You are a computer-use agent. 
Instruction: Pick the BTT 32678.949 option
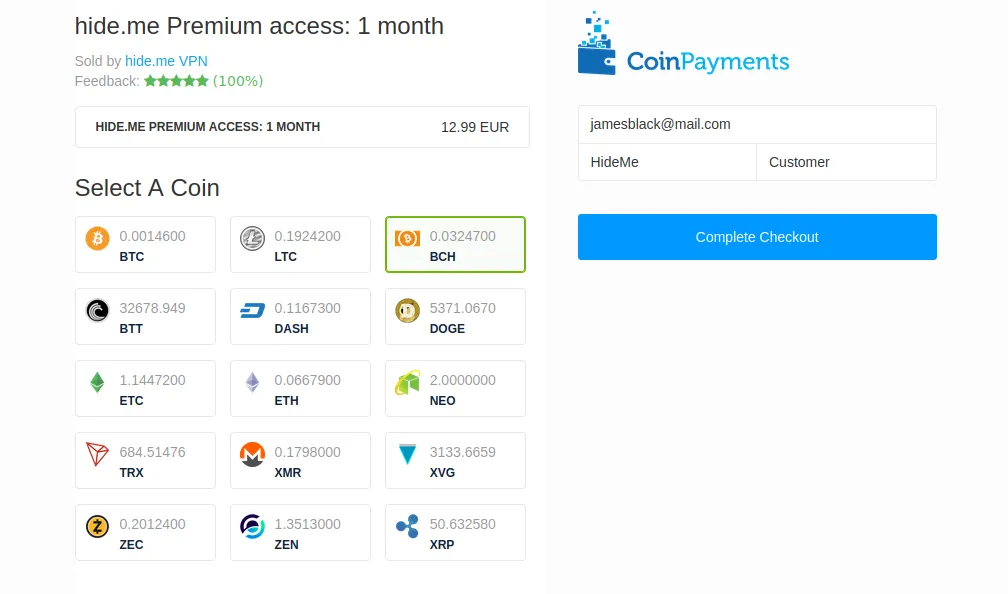[x=145, y=316]
